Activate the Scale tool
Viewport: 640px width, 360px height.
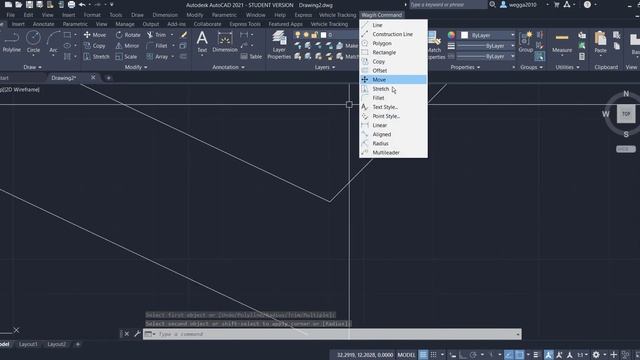126,57
